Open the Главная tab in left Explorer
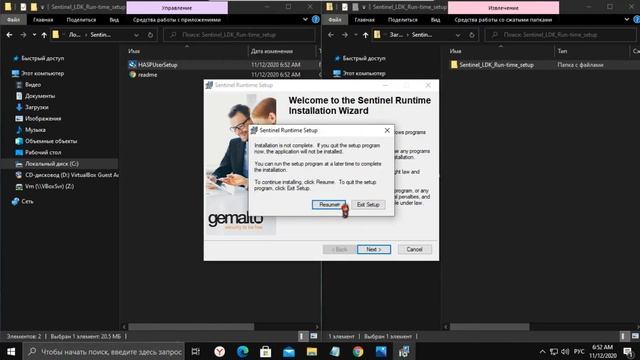 [x=43, y=20]
